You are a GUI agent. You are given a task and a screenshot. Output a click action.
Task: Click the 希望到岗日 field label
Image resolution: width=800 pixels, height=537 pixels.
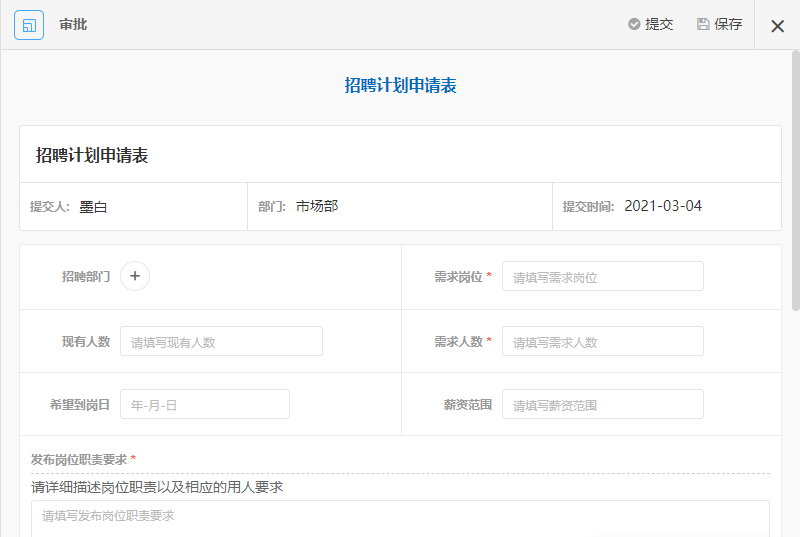80,405
